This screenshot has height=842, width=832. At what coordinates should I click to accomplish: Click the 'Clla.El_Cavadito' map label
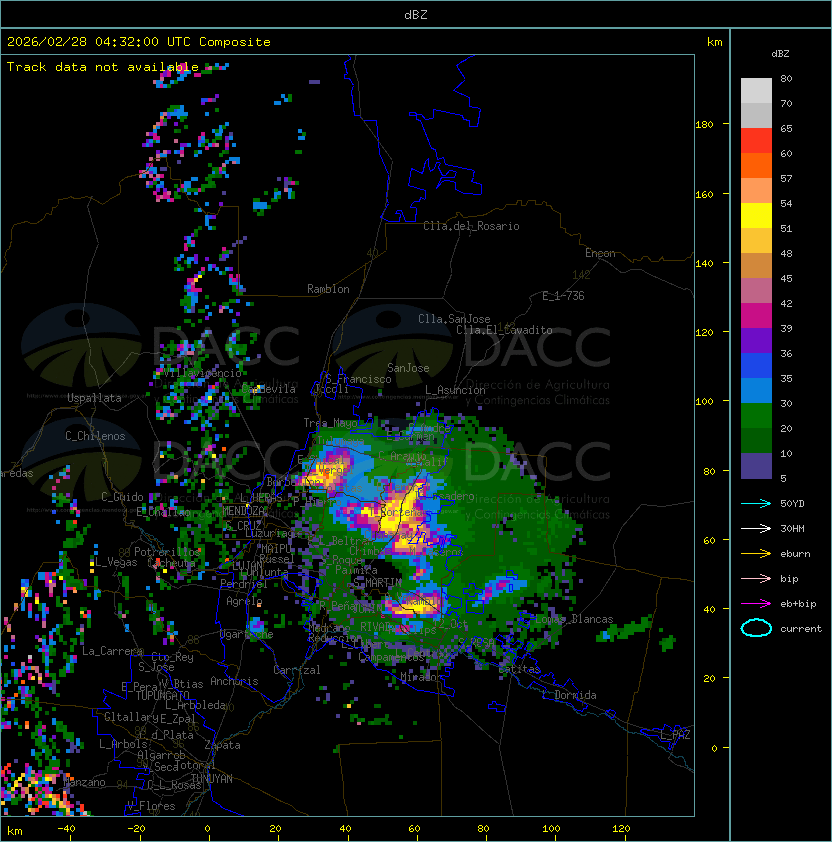(504, 330)
